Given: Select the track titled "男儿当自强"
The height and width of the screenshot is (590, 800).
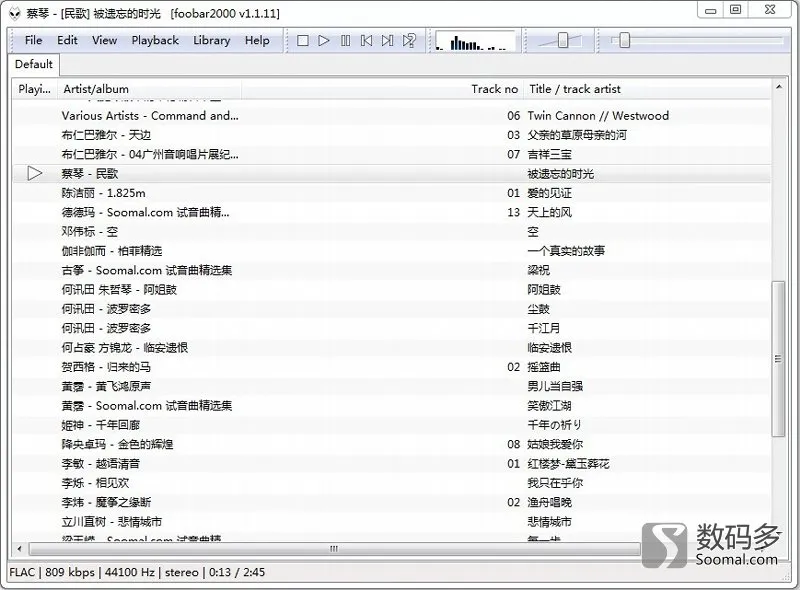Looking at the screenshot, I should tap(392, 386).
